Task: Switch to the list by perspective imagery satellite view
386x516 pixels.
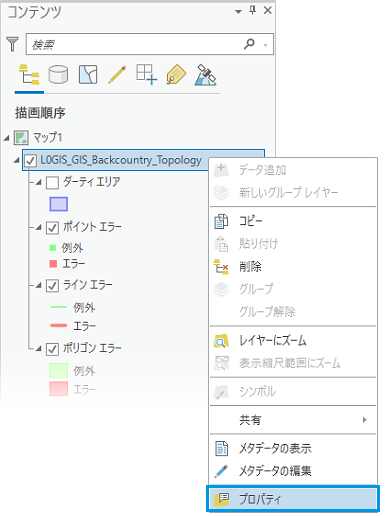Action: (x=205, y=75)
